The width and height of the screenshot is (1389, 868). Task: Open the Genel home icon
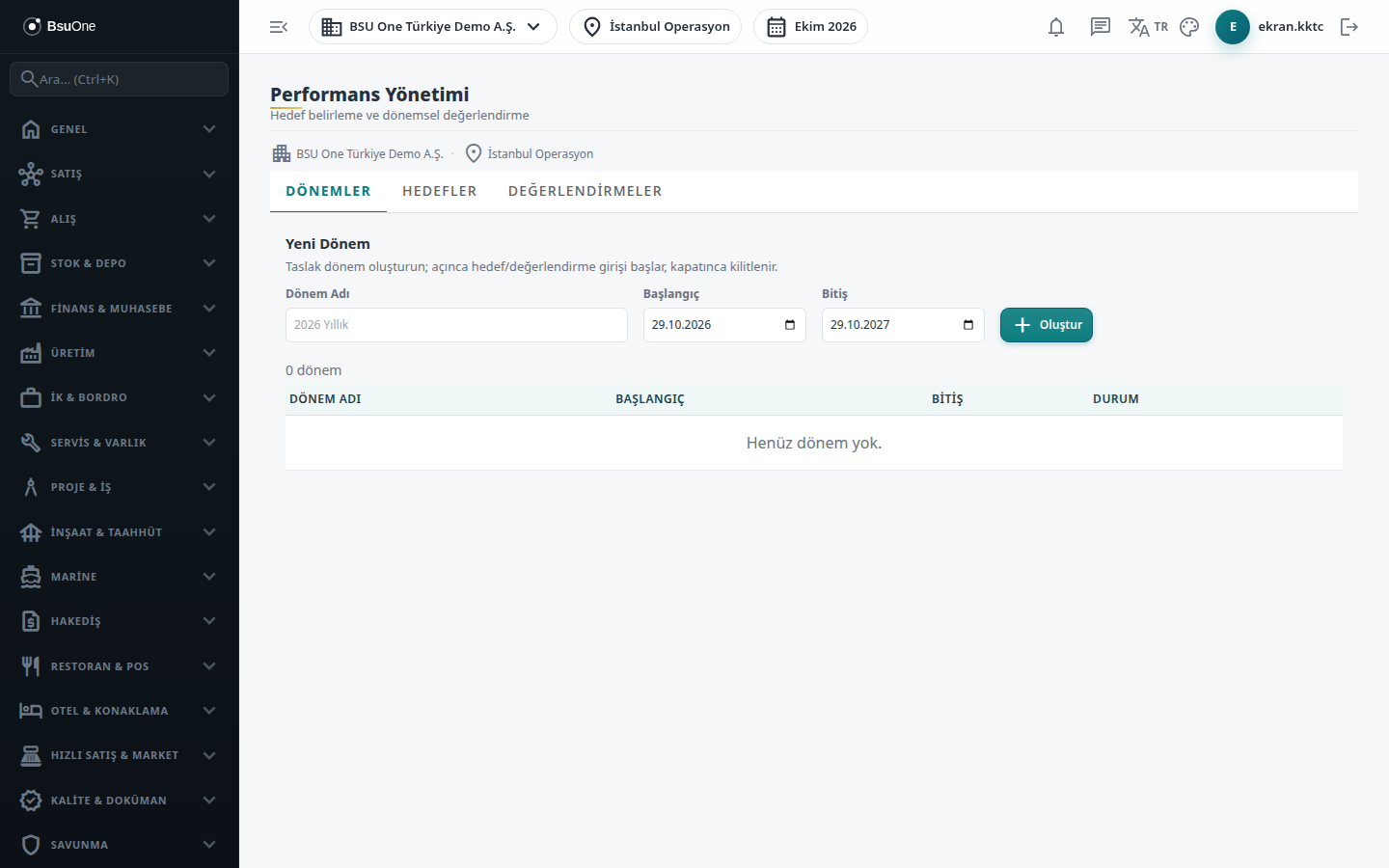31,129
